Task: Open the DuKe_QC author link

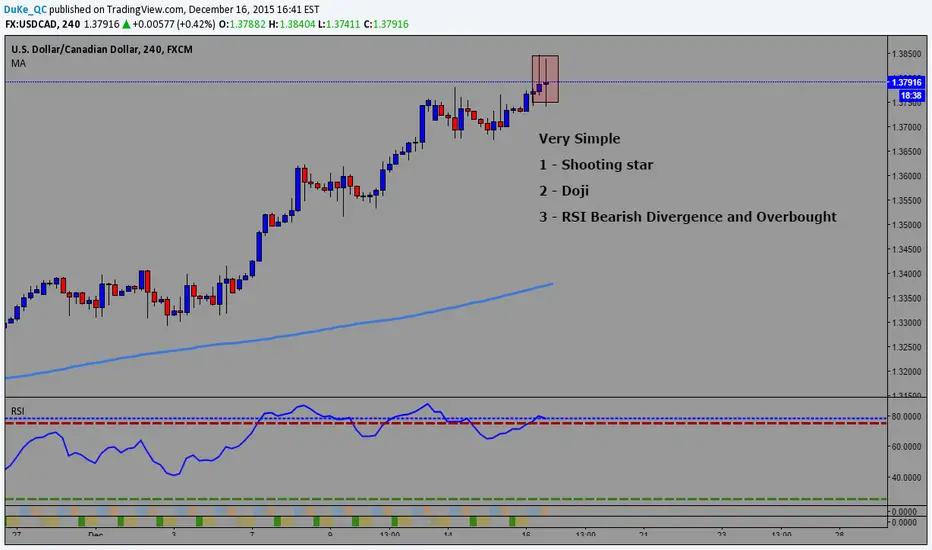Action: coord(24,10)
